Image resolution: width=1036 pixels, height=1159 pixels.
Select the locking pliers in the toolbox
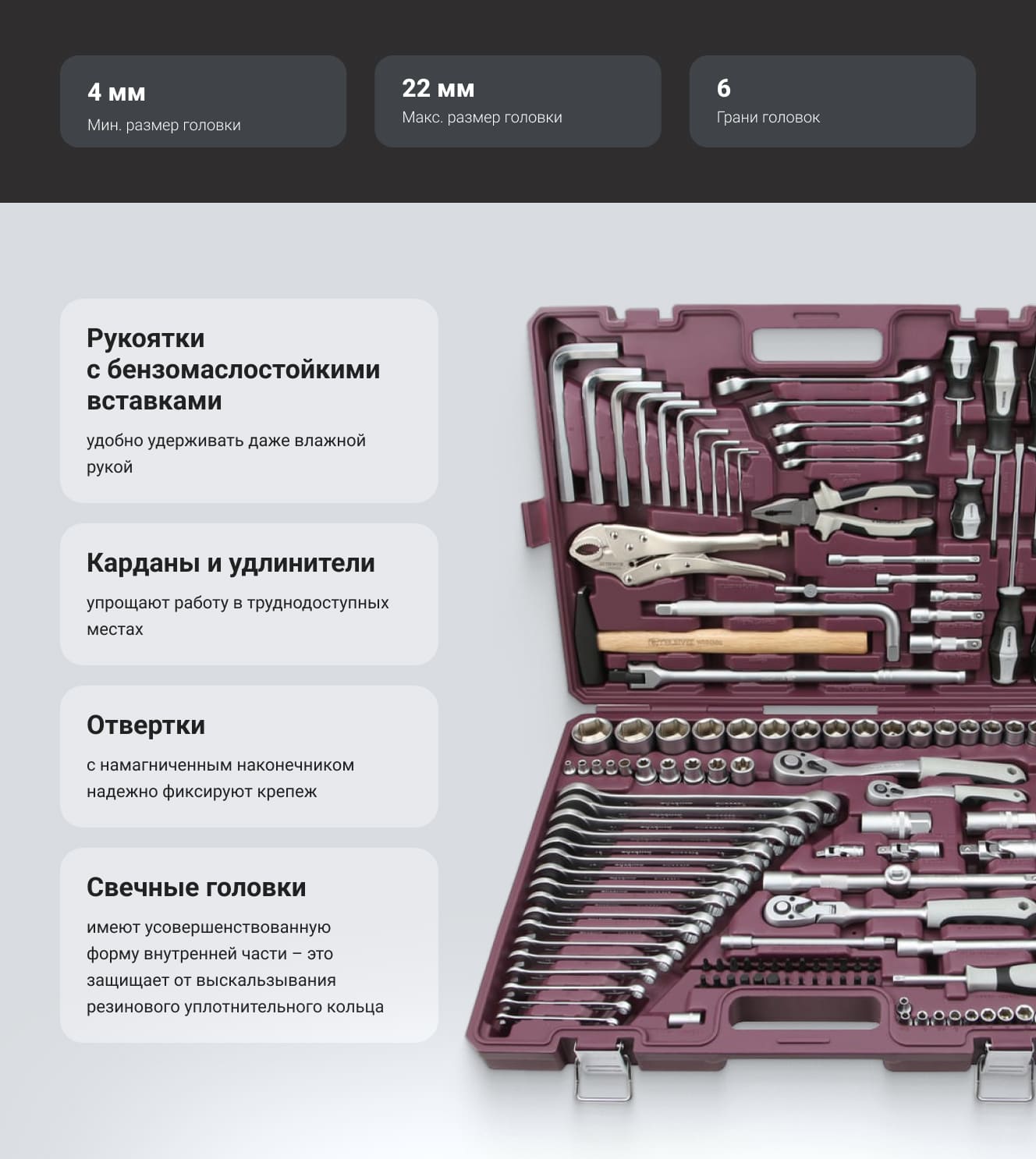675,558
